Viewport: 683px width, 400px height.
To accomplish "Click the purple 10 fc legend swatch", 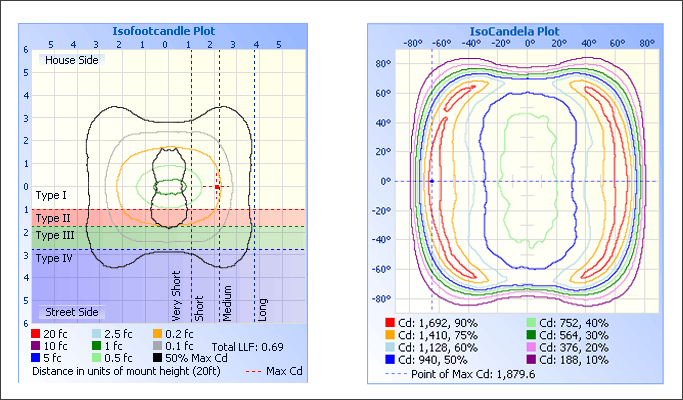I will click(37, 345).
